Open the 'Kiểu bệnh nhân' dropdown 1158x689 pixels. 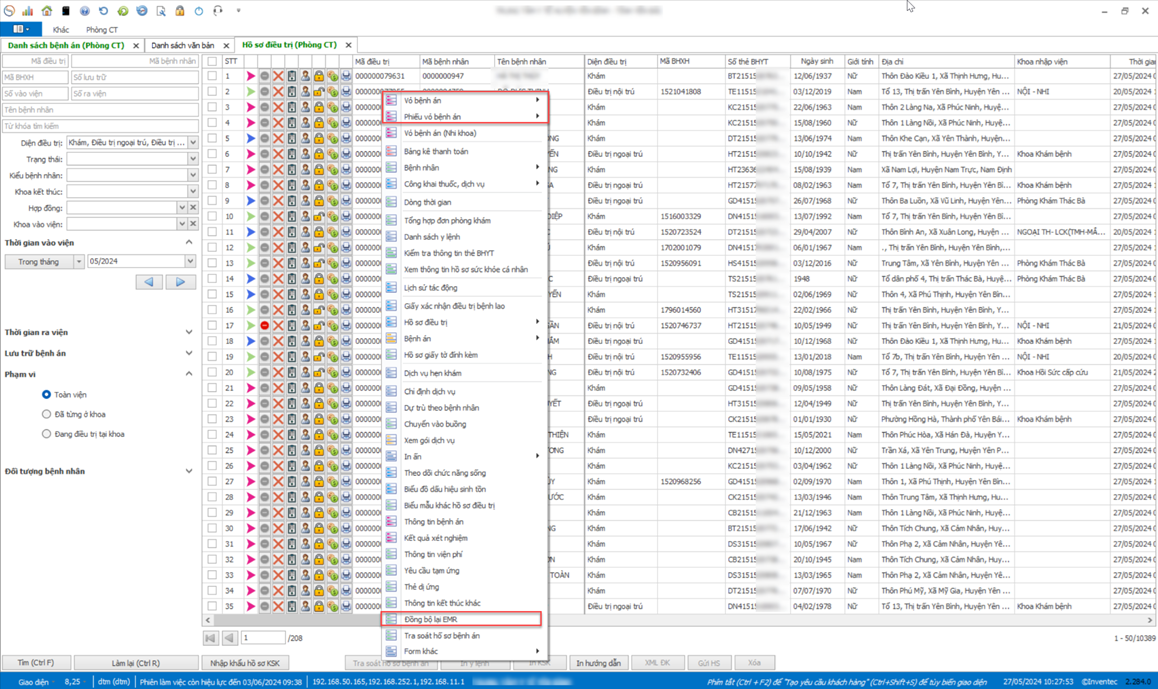[193, 175]
